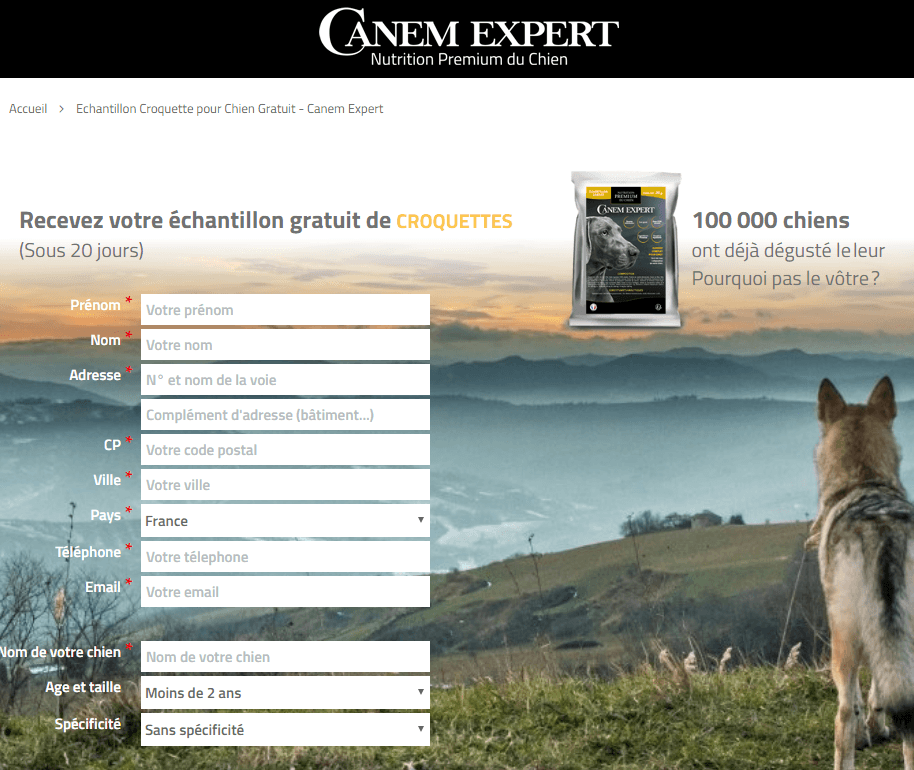Focus the Votre code postal field
The width and height of the screenshot is (914, 770).
point(285,449)
